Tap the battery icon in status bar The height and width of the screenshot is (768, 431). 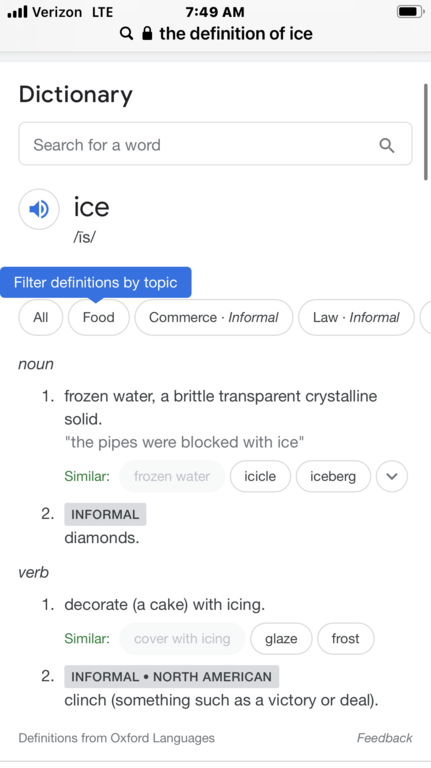pos(410,11)
